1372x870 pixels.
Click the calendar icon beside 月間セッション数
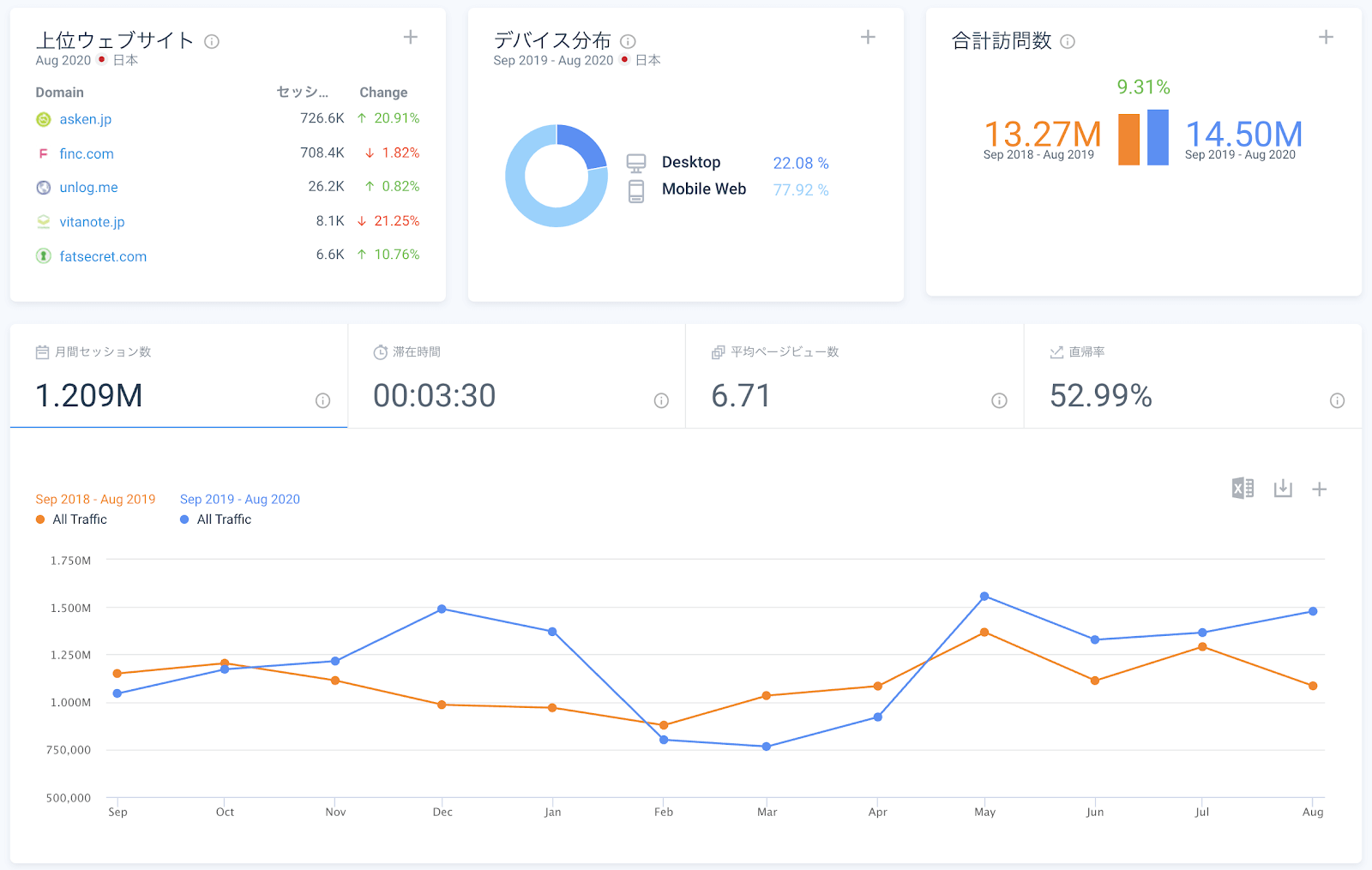click(42, 352)
